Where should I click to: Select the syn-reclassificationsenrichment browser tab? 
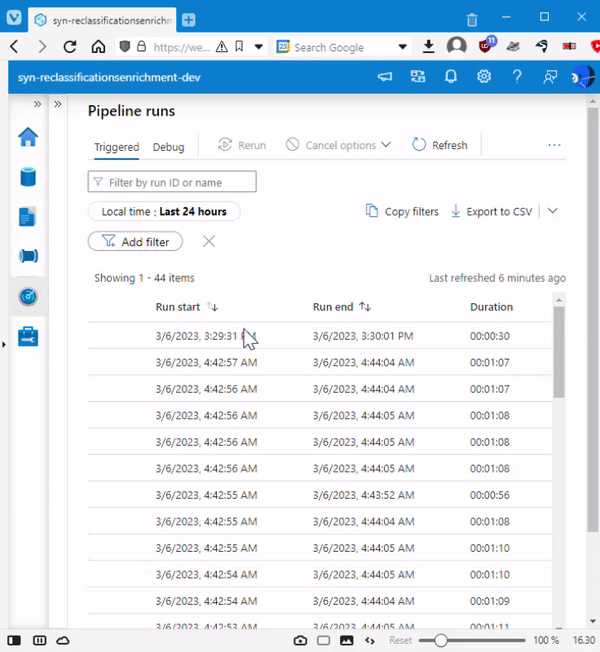coord(102,20)
